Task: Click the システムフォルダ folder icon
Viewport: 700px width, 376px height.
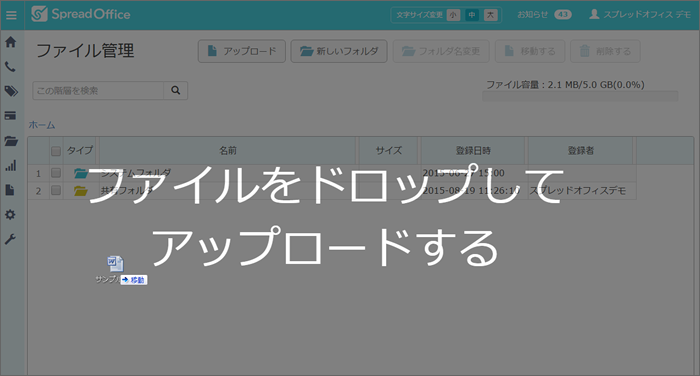Action: click(80, 173)
